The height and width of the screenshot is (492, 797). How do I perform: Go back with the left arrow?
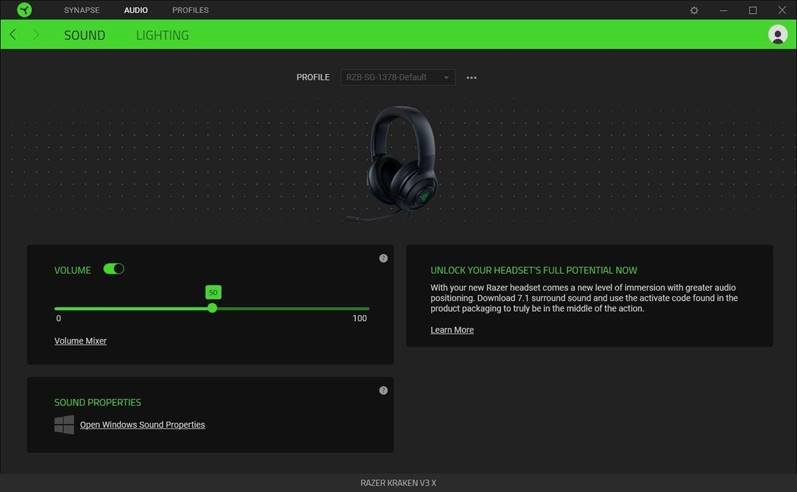[13, 35]
